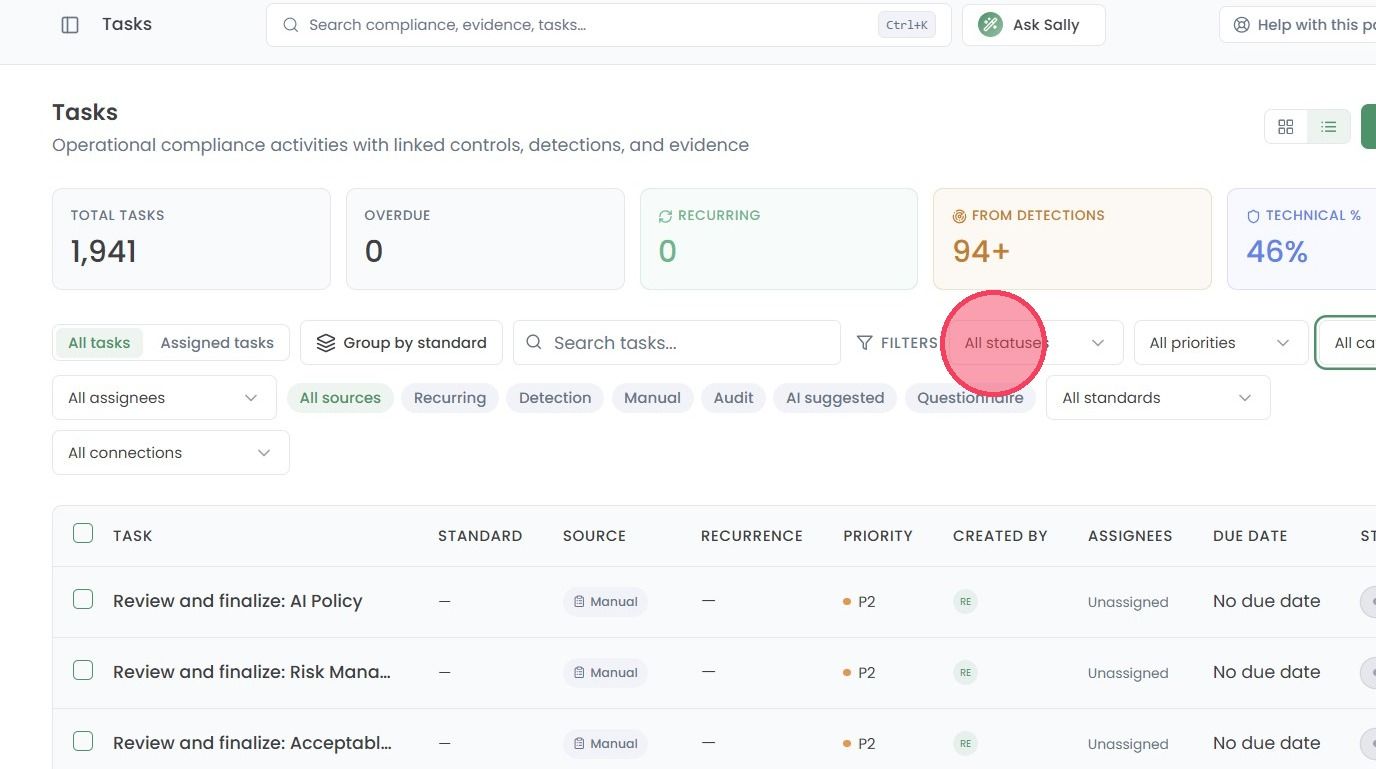The height and width of the screenshot is (769, 1376).
Task: Click the SOURCE column header
Action: (594, 536)
